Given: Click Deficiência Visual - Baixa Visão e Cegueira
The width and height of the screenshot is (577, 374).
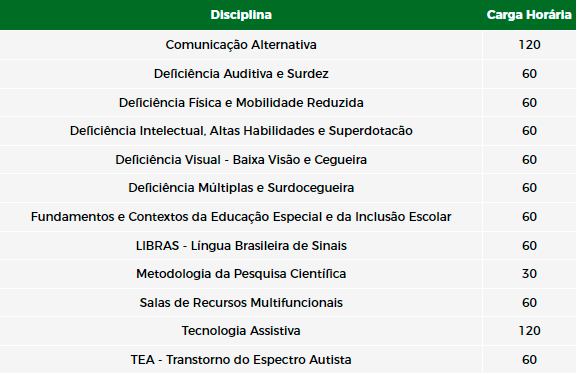Looking at the screenshot, I should pos(241,160).
